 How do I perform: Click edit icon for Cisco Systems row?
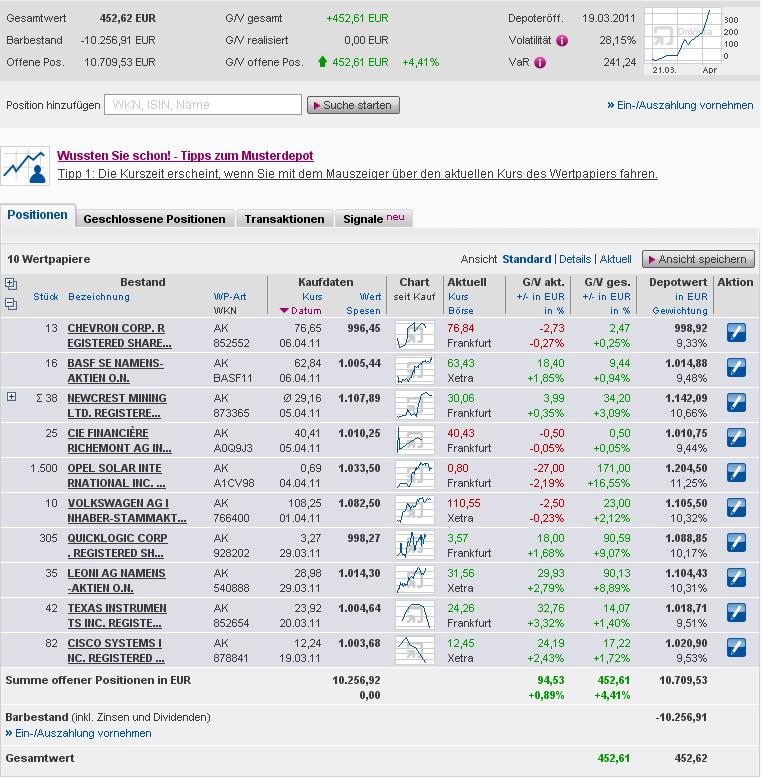click(x=736, y=648)
